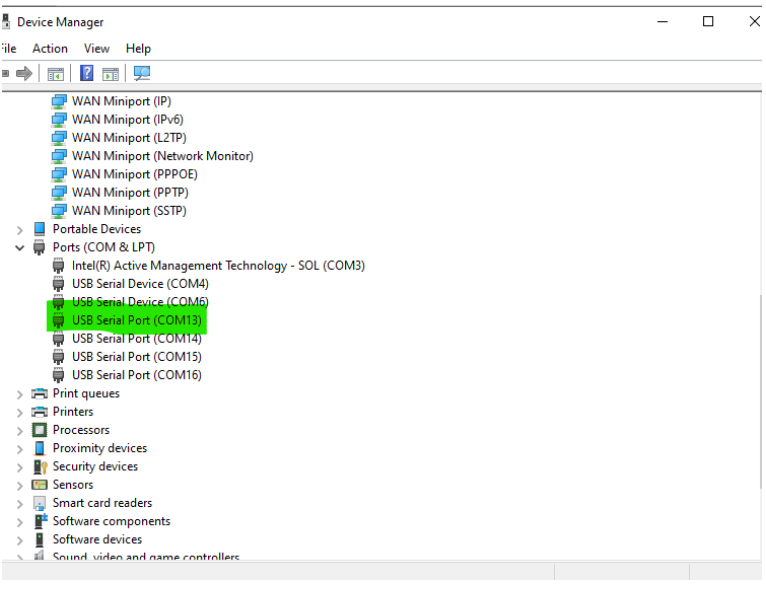Select USB Serial Port (COM13) entry

136,320
